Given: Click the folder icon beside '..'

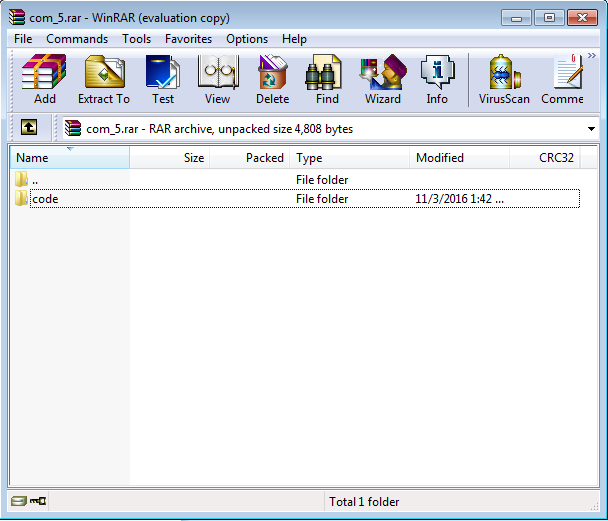Looking at the screenshot, I should [x=21, y=179].
